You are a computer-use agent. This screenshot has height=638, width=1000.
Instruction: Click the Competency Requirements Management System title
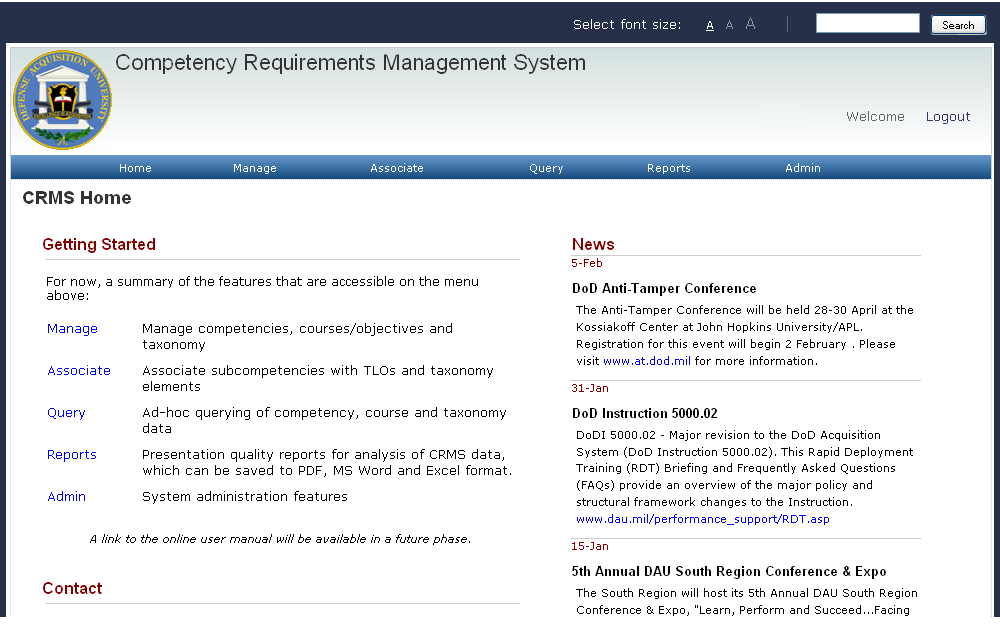[x=350, y=63]
